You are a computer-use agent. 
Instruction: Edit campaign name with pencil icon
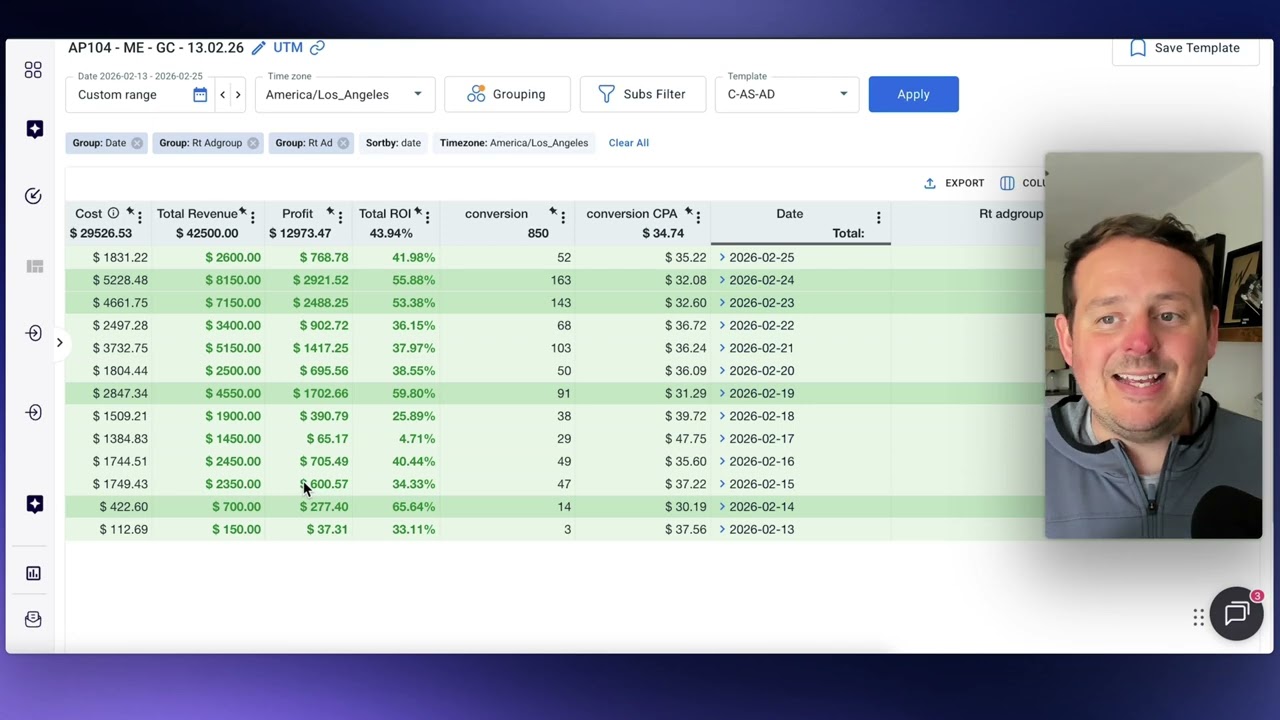pos(258,48)
